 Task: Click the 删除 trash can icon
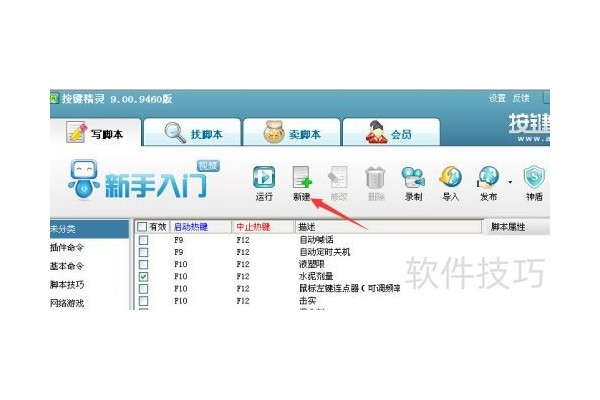[x=375, y=178]
